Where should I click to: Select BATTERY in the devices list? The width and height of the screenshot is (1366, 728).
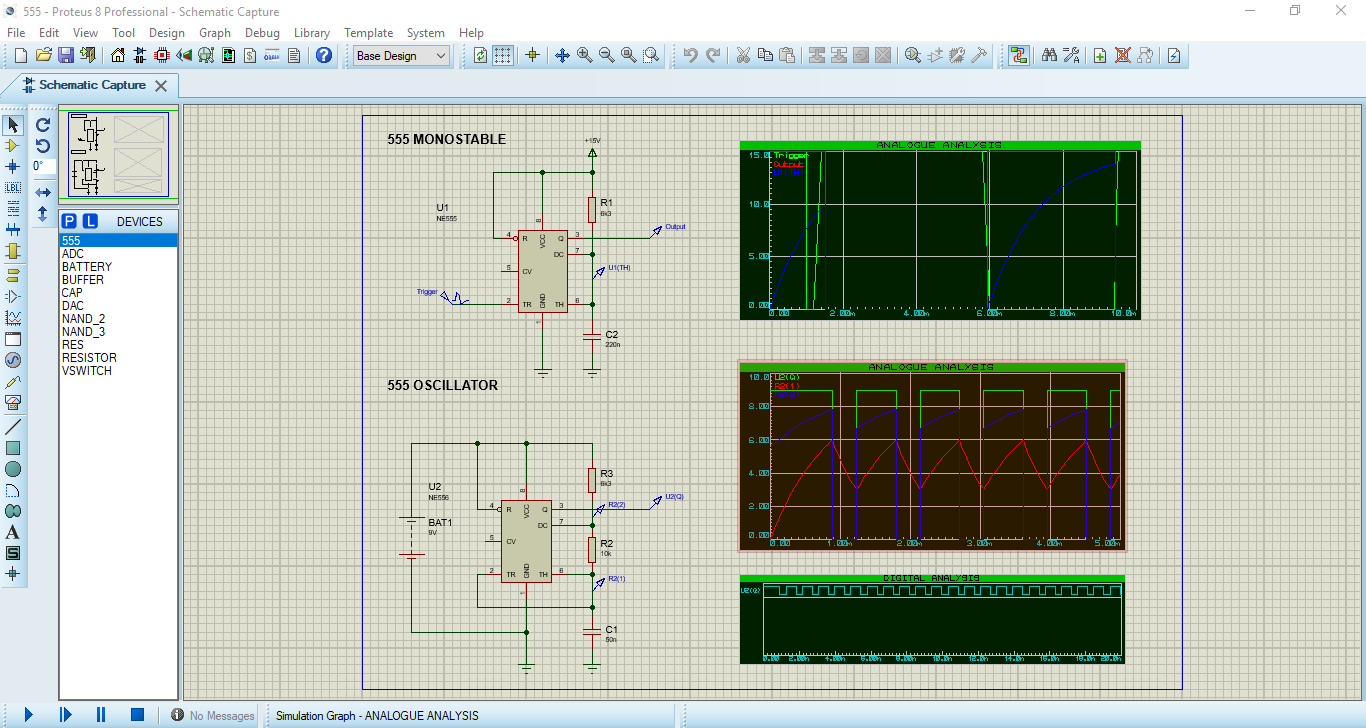[87, 267]
